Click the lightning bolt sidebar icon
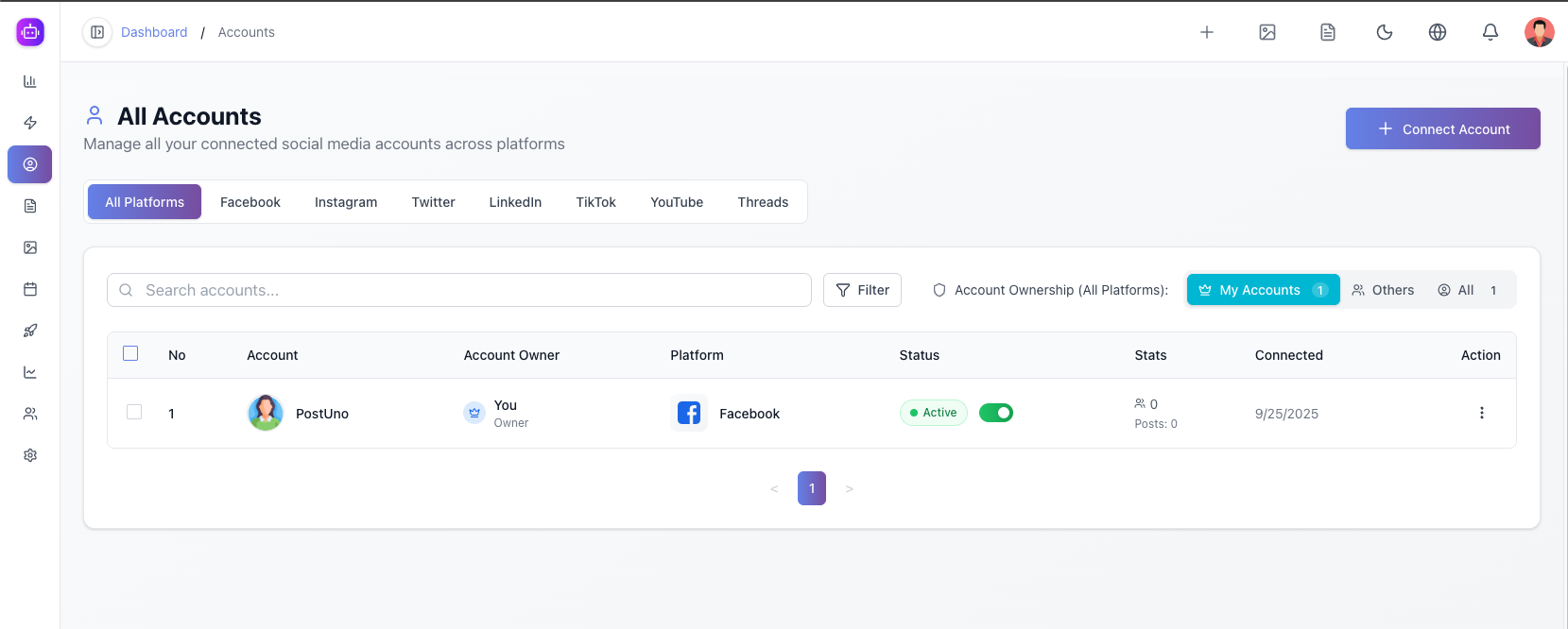The width and height of the screenshot is (1568, 629). pos(30,123)
